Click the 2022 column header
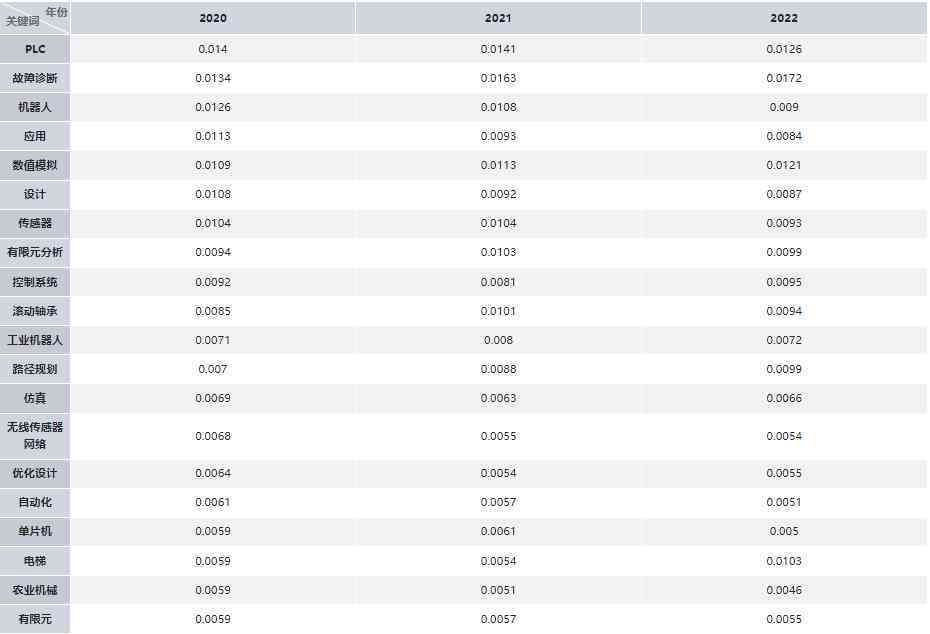The width and height of the screenshot is (930, 634). [x=784, y=18]
